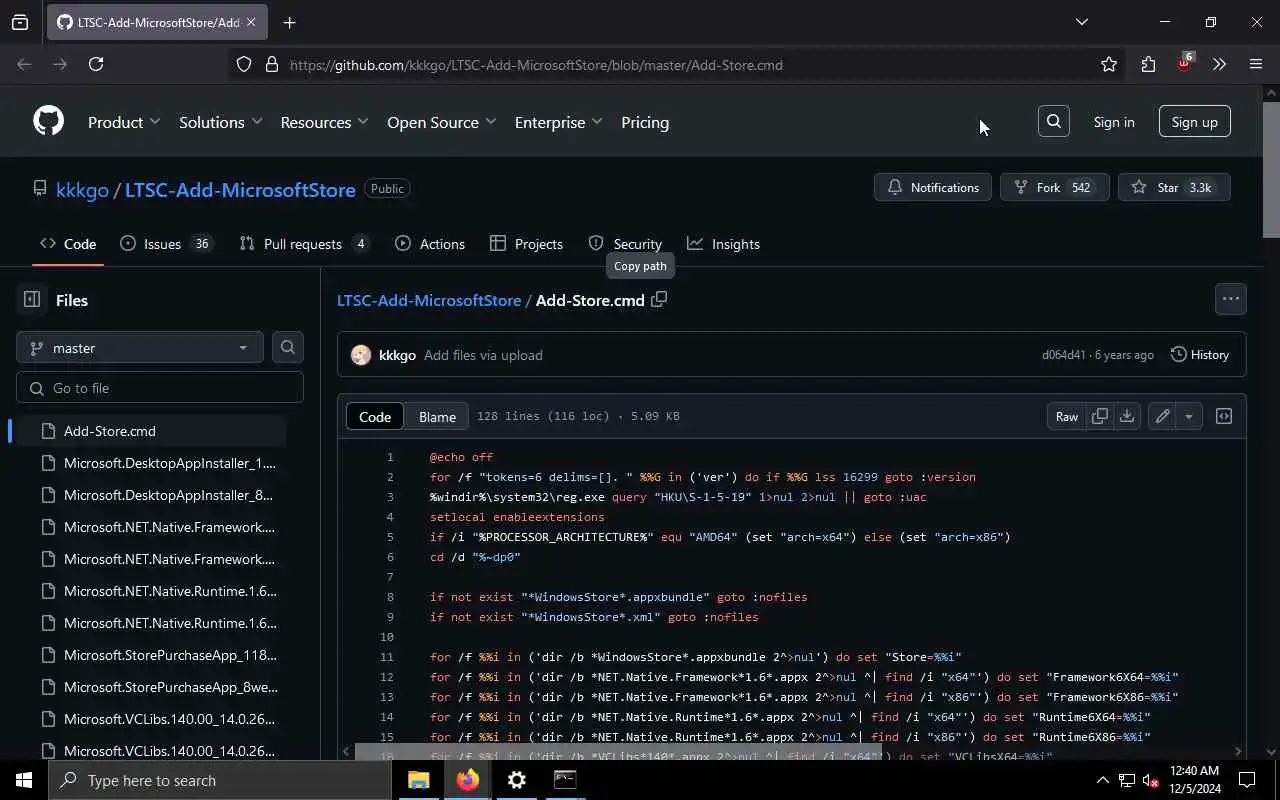View the file History
This screenshot has height=800, width=1280.
(x=1200, y=355)
